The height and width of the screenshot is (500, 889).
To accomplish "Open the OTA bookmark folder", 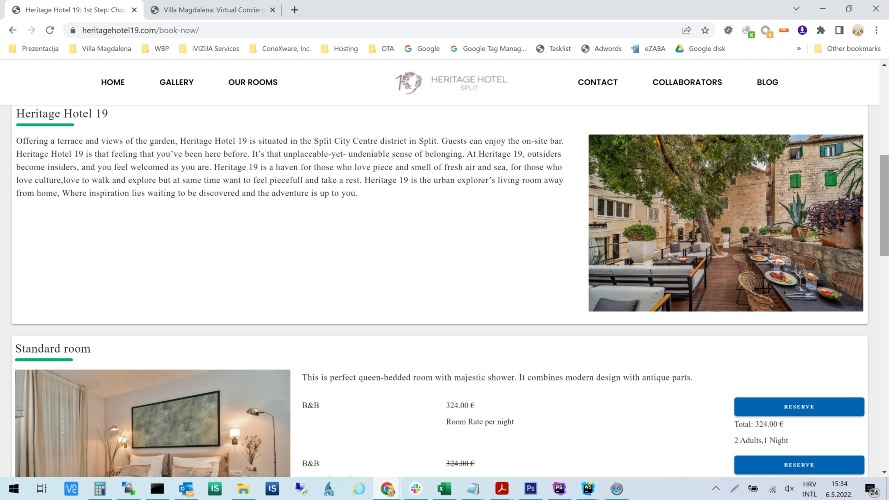I will tap(381, 49).
